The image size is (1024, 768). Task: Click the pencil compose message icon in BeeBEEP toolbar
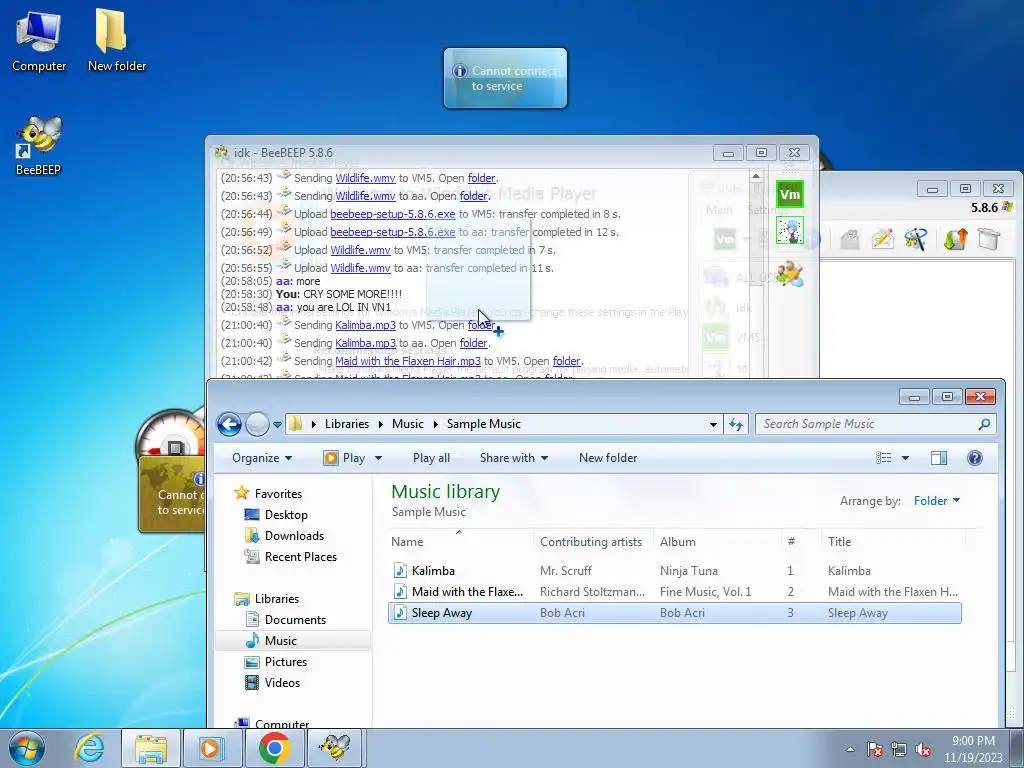pos(882,239)
